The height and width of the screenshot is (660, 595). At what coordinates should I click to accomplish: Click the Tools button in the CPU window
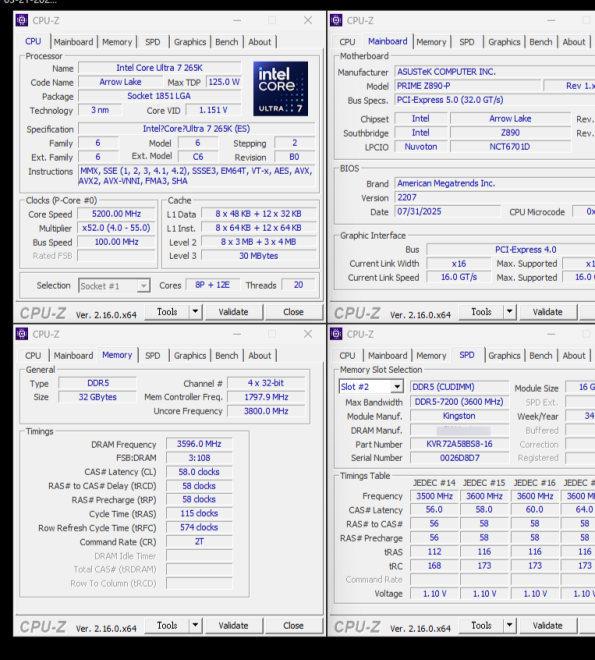click(167, 312)
